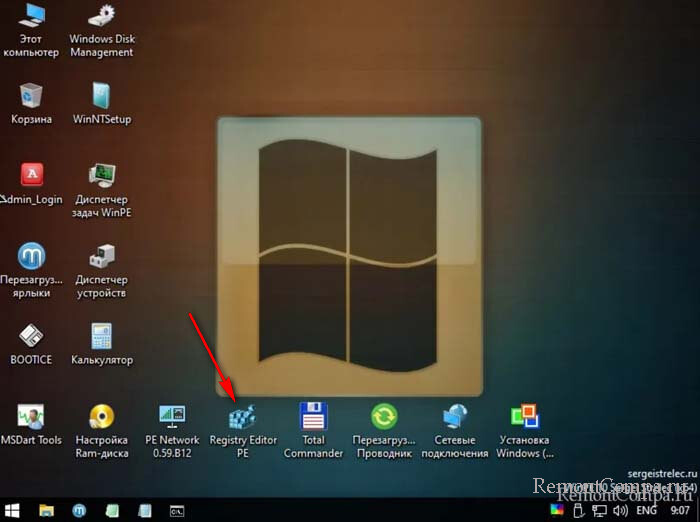The height and width of the screenshot is (522, 700).
Task: Open the network tray icon
Action: click(599, 510)
